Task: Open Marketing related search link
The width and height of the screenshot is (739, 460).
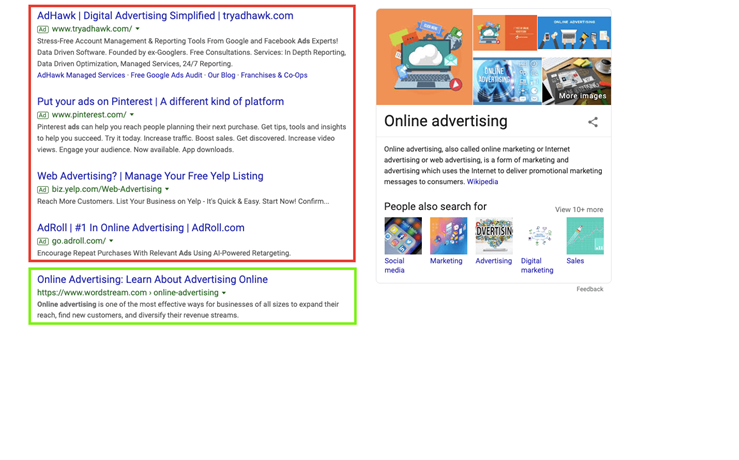Action: click(x=446, y=261)
